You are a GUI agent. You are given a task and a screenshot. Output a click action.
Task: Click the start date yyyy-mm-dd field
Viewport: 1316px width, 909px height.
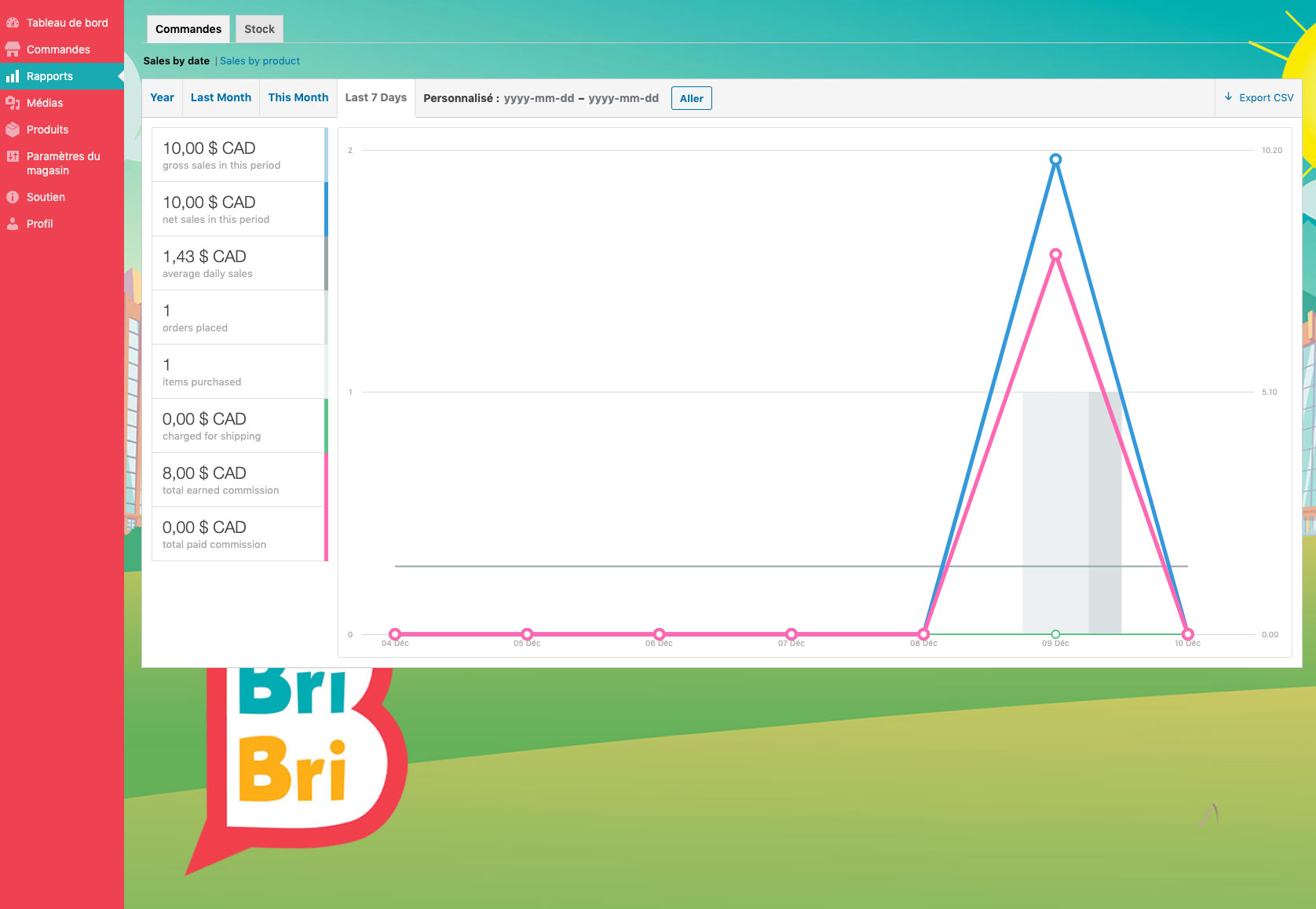(x=539, y=98)
